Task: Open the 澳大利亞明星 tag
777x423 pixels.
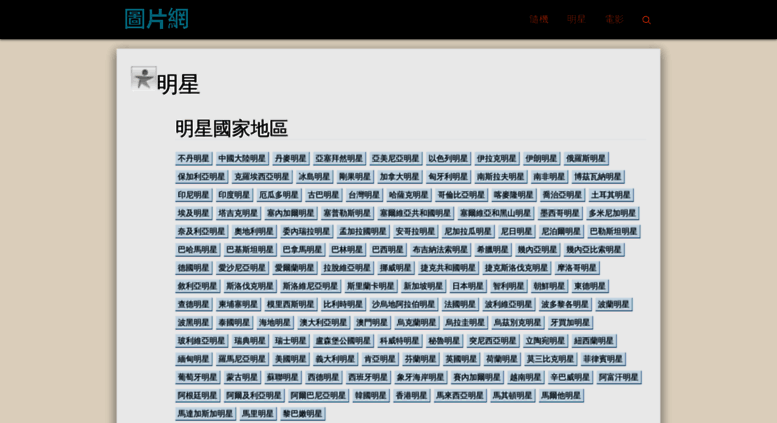Action: point(324,323)
